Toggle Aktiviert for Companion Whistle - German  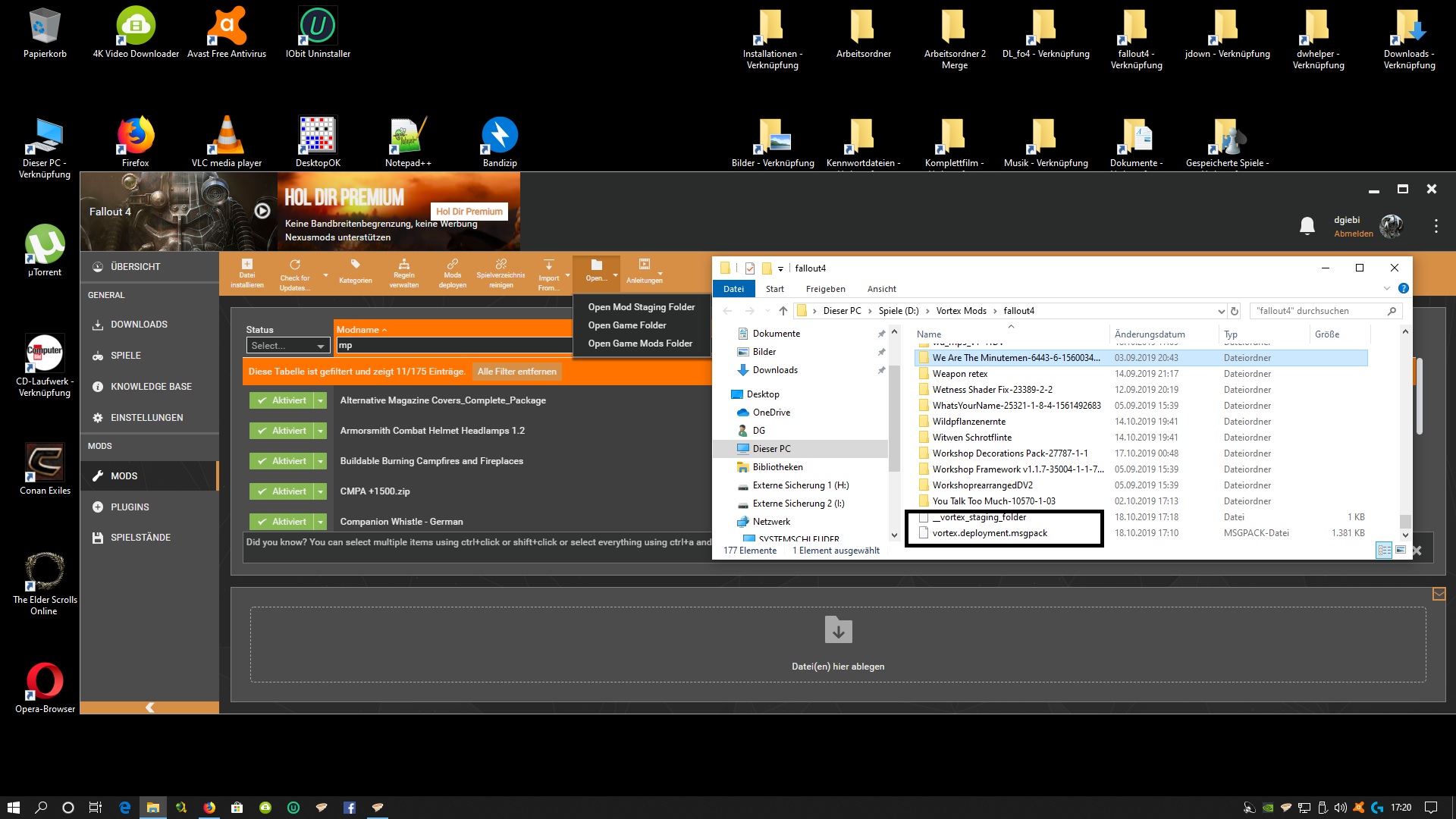coord(281,522)
